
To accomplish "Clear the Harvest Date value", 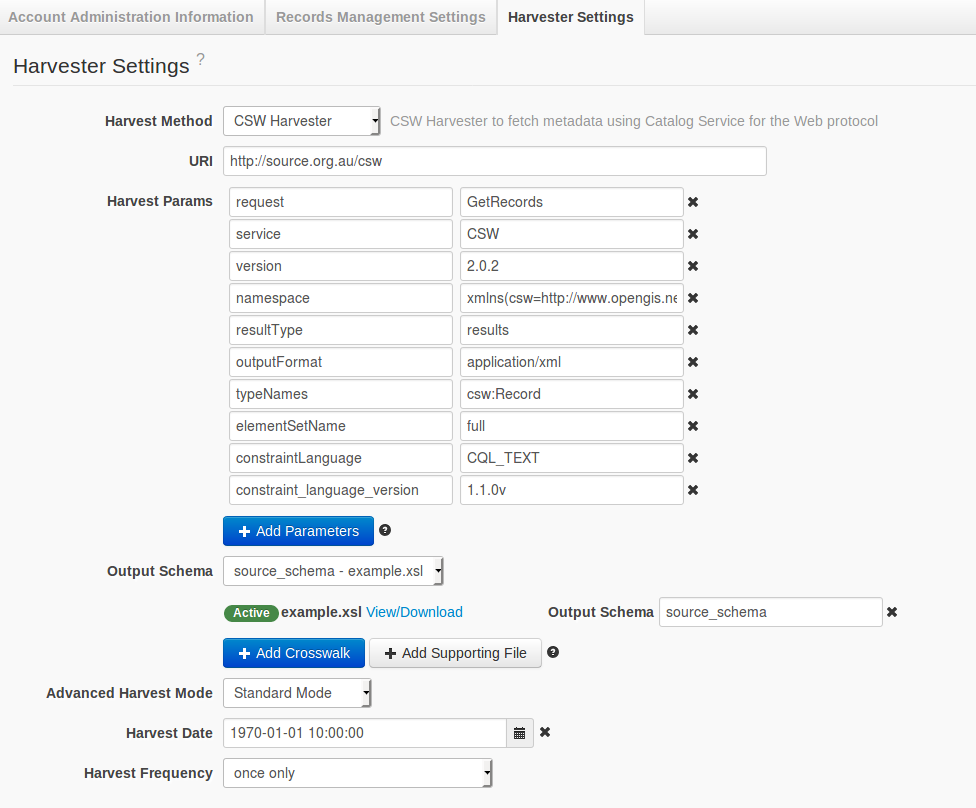I will pyautogui.click(x=545, y=733).
